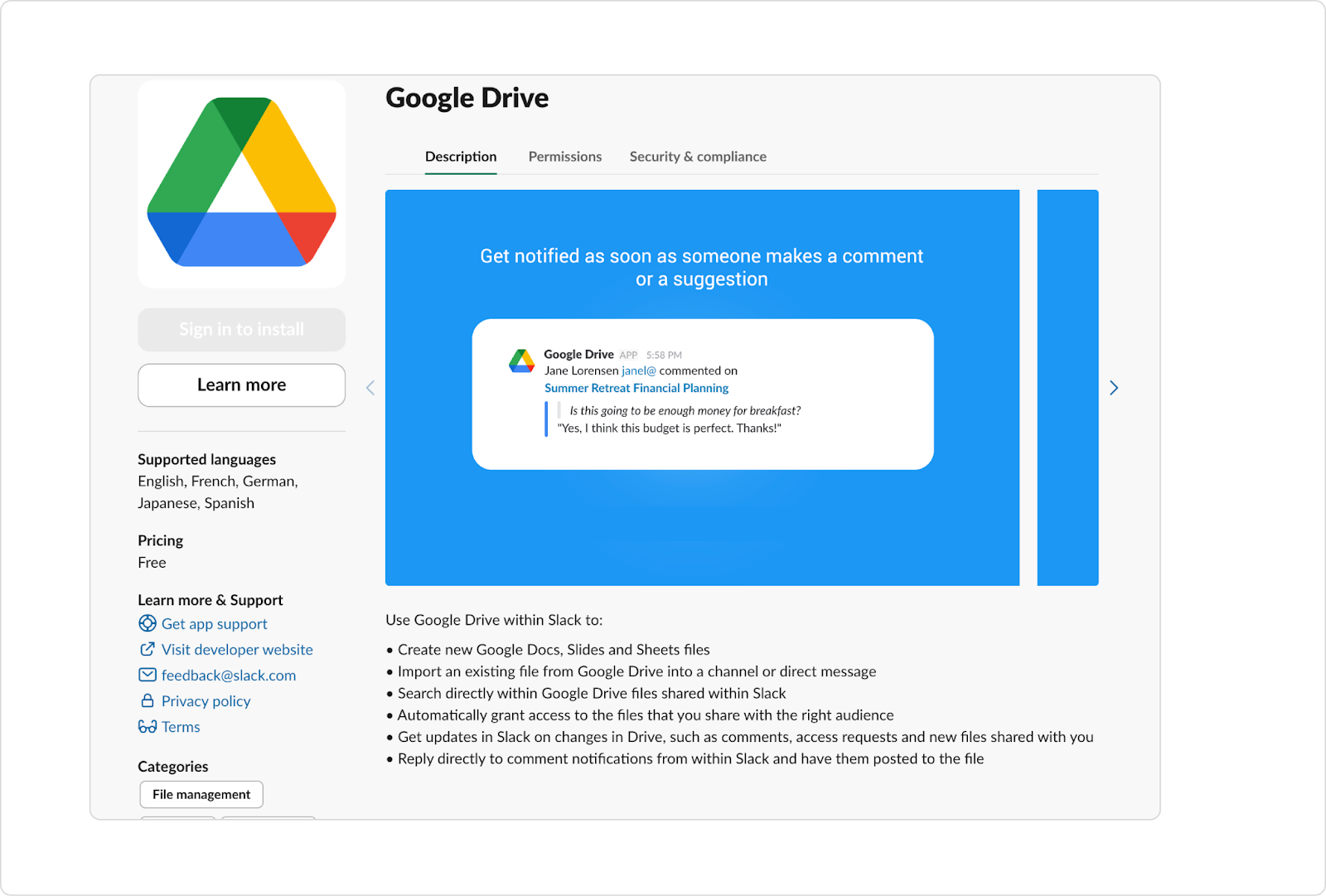
Task: Click the partially visible next slide thumbnail
Action: (x=1067, y=388)
